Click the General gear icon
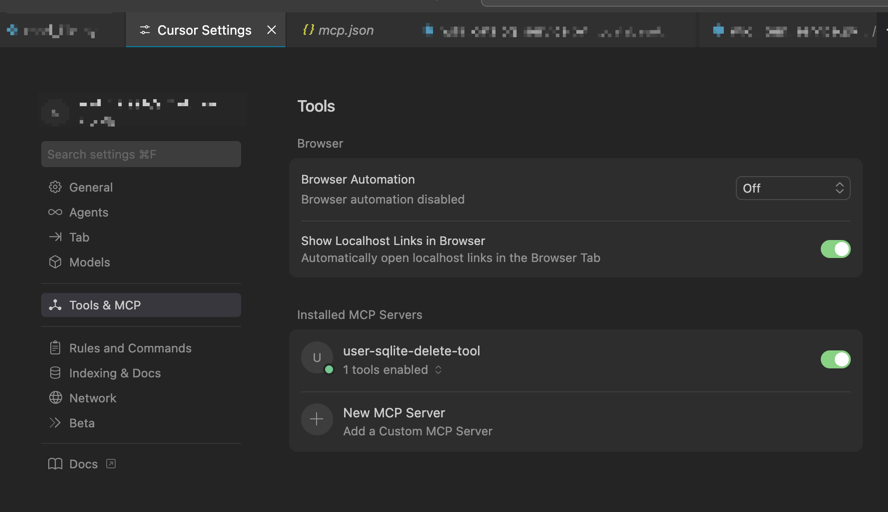This screenshot has height=512, width=888. tap(55, 187)
